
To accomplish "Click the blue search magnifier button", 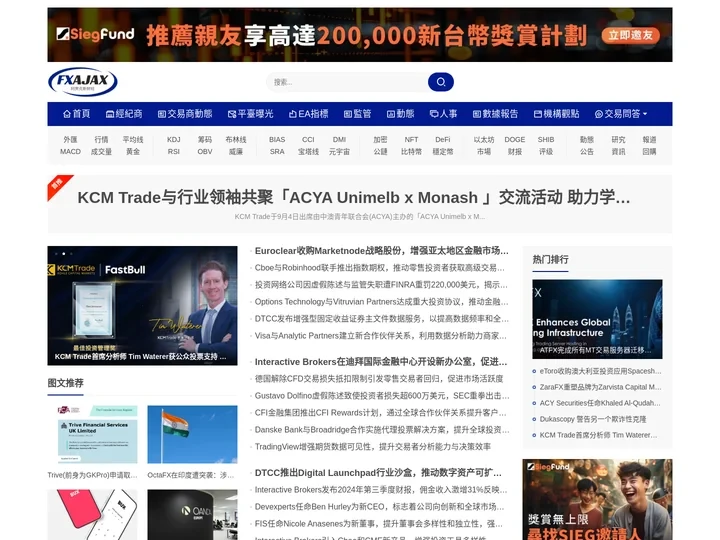I will [x=441, y=82].
